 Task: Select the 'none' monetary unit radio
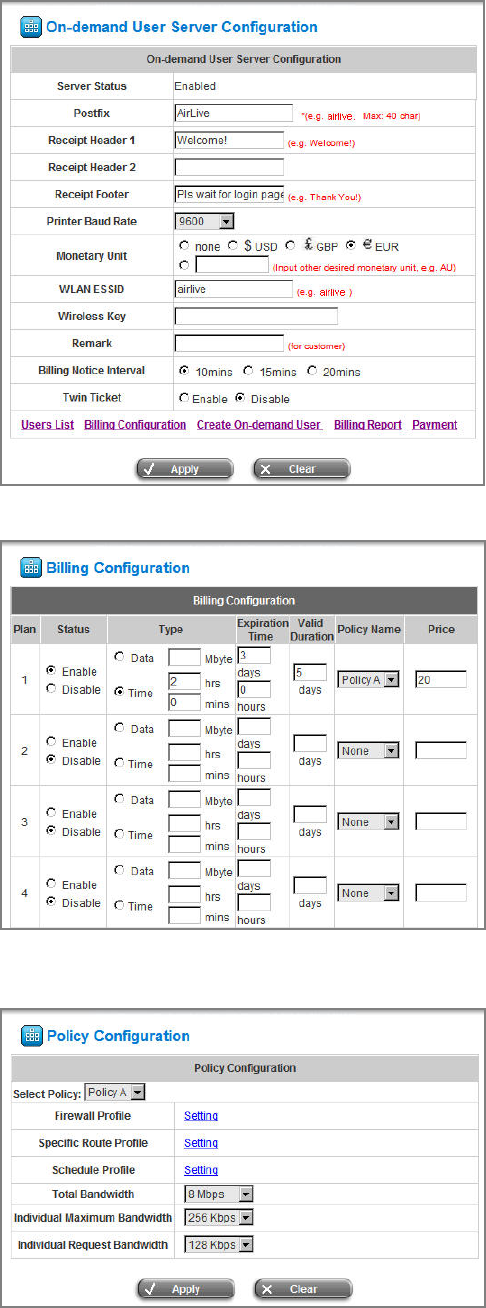click(183, 245)
